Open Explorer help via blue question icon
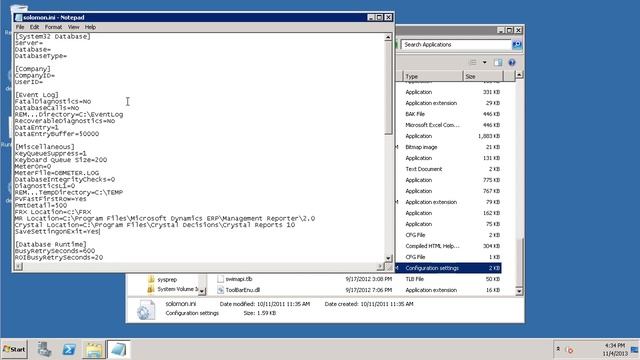Image resolution: width=640 pixels, height=360 pixels. 512,62
